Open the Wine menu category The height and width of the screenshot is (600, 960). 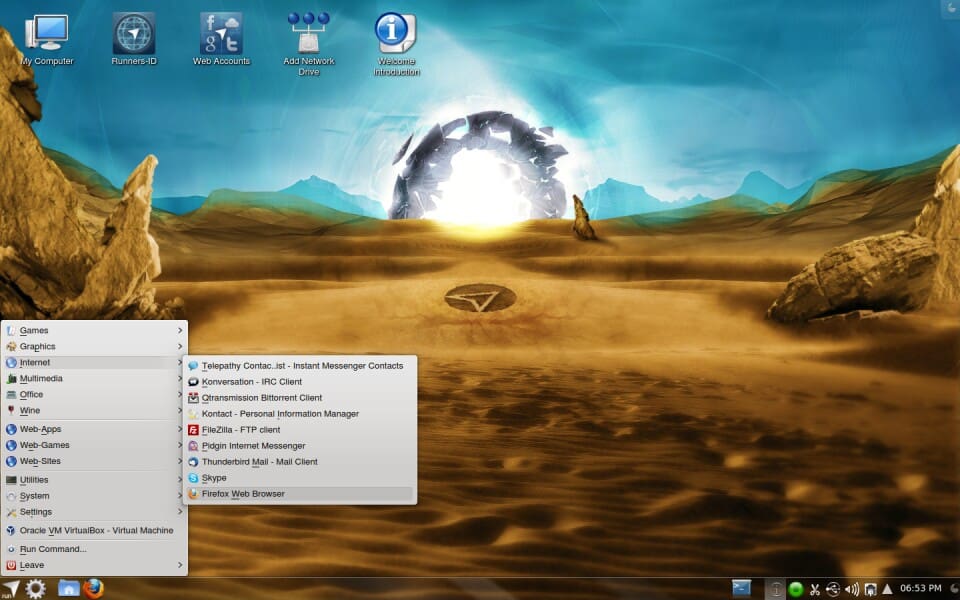click(x=95, y=410)
